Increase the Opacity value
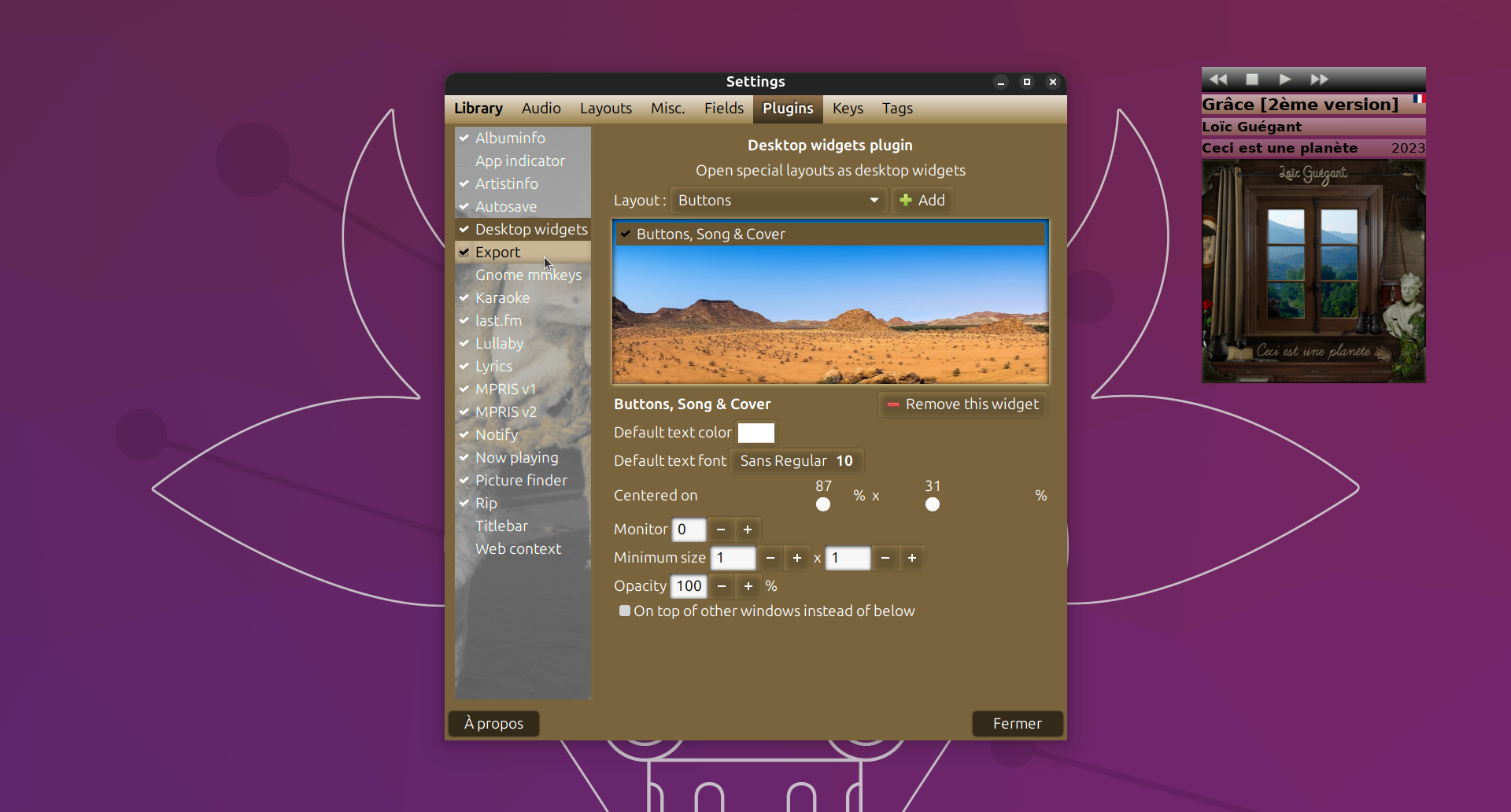This screenshot has height=812, width=1511. tap(748, 586)
